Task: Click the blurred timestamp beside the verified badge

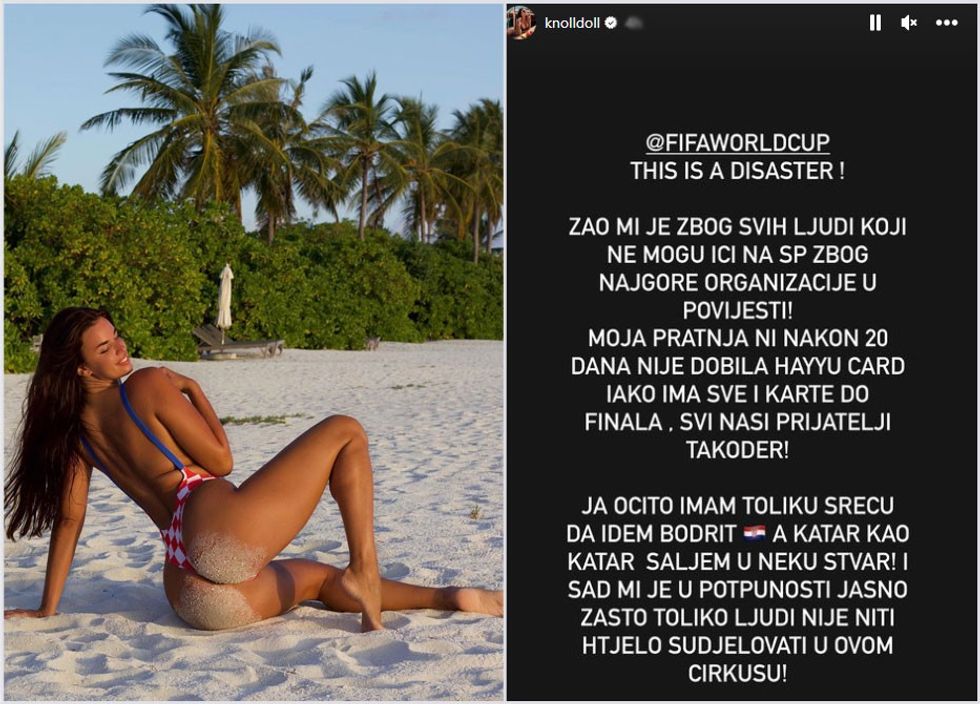Action: point(633,23)
